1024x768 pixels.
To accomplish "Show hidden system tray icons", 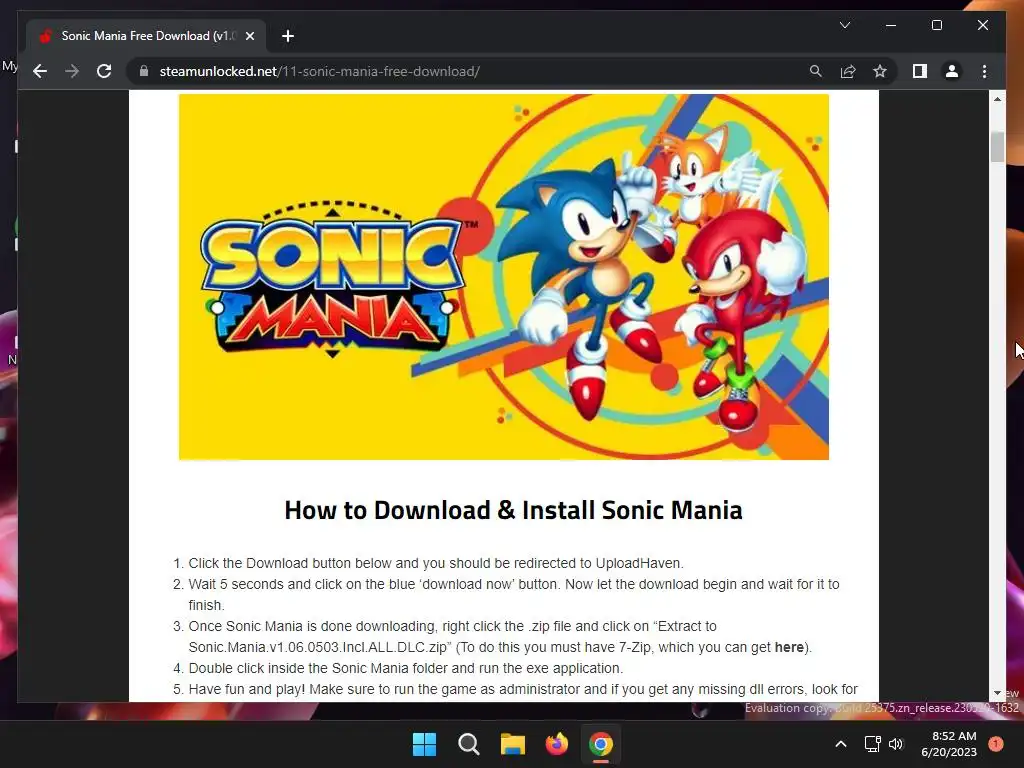I will tap(841, 744).
